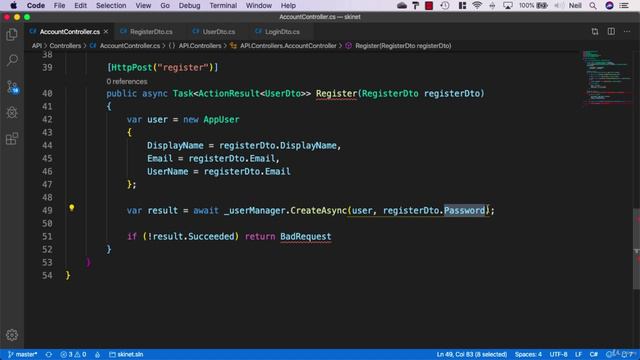Select the AccountController.cs tab

click(69, 31)
